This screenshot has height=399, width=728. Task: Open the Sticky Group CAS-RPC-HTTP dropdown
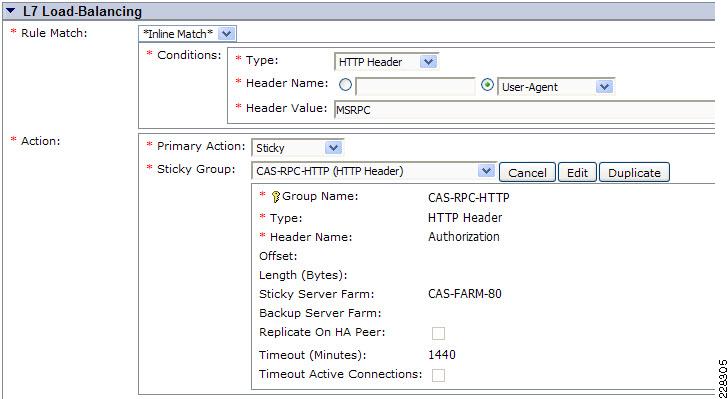pyautogui.click(x=374, y=171)
